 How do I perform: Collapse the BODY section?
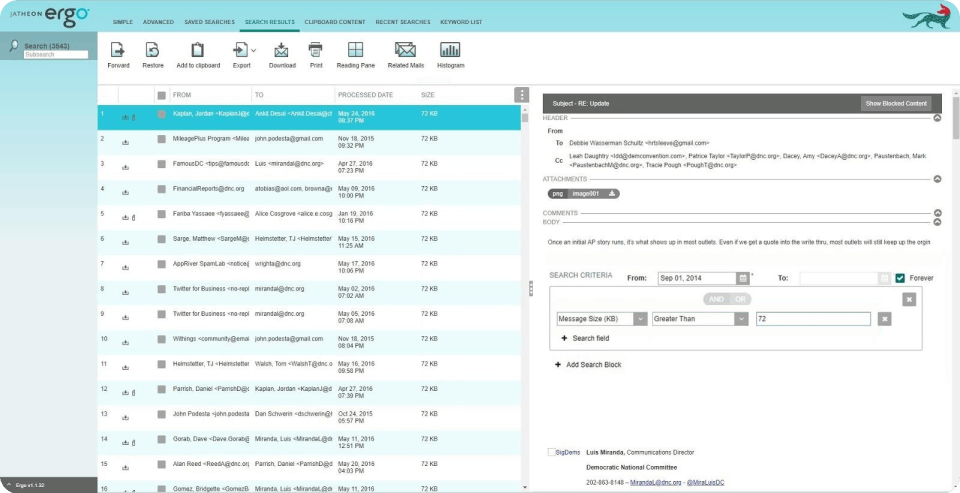(937, 222)
